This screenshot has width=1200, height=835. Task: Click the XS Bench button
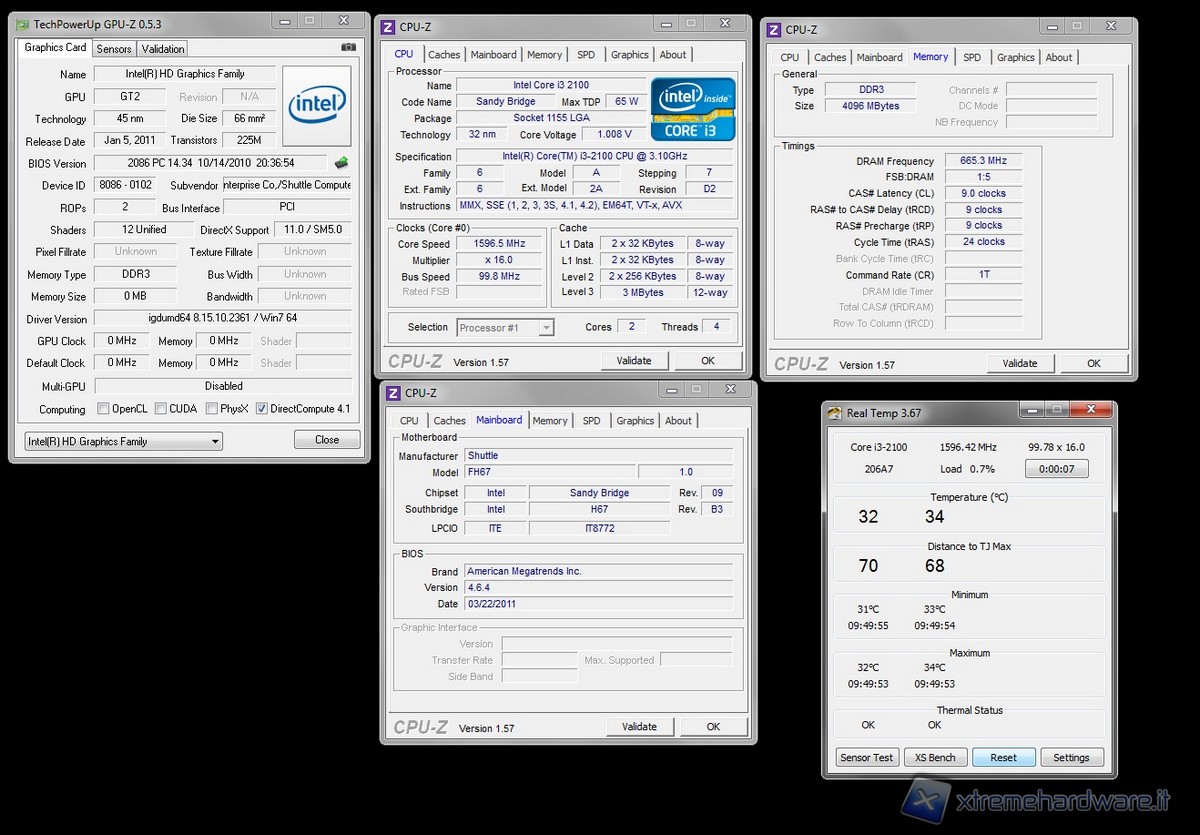(935, 757)
